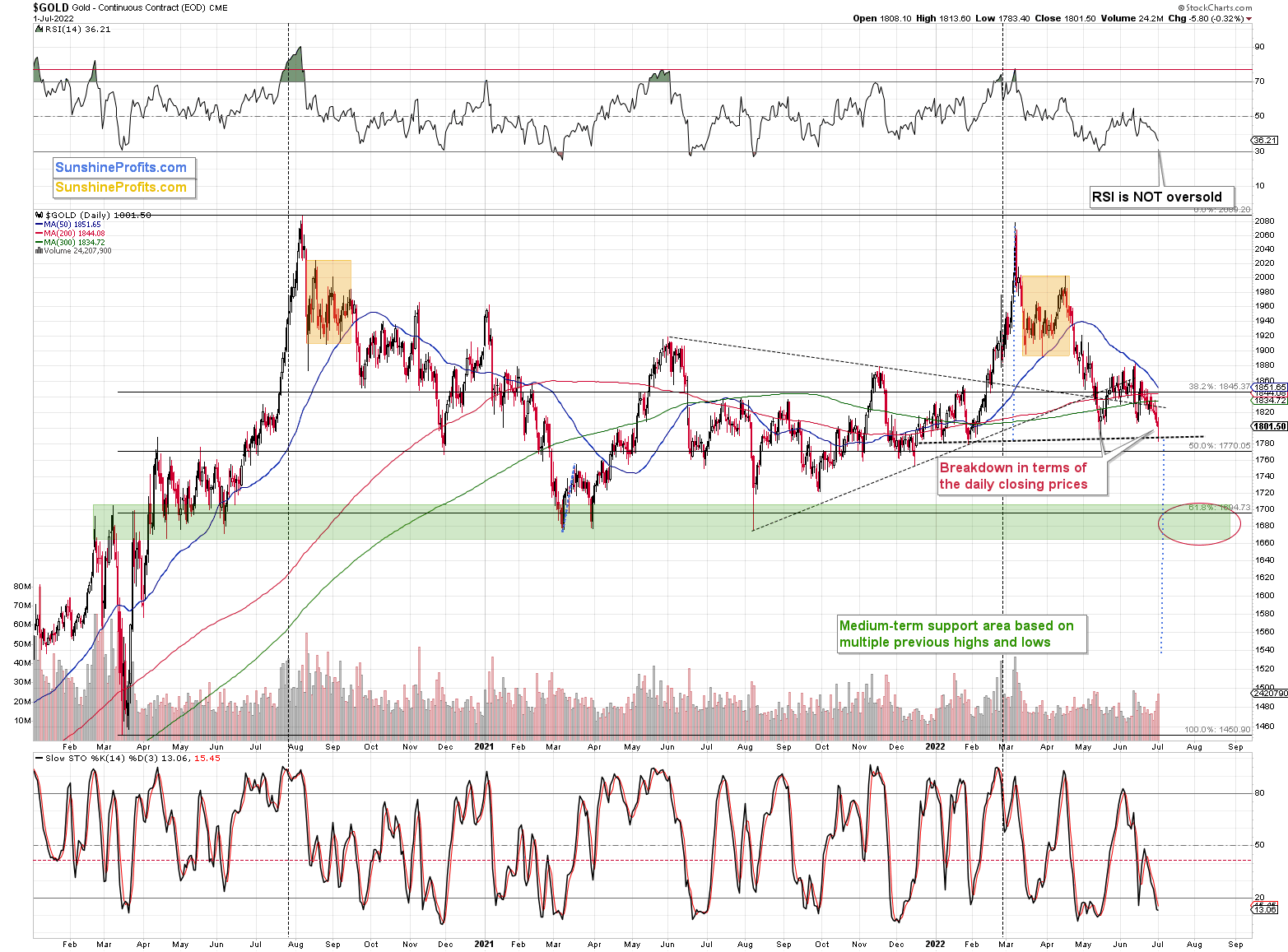Click the 1801.50 price tag on right axis

click(1270, 426)
